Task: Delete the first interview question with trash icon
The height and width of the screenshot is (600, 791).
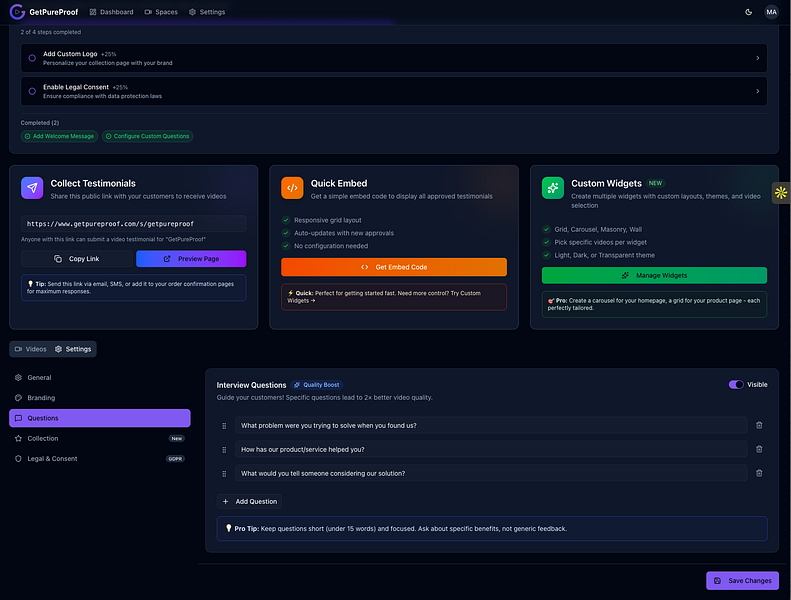Action: pyautogui.click(x=759, y=425)
